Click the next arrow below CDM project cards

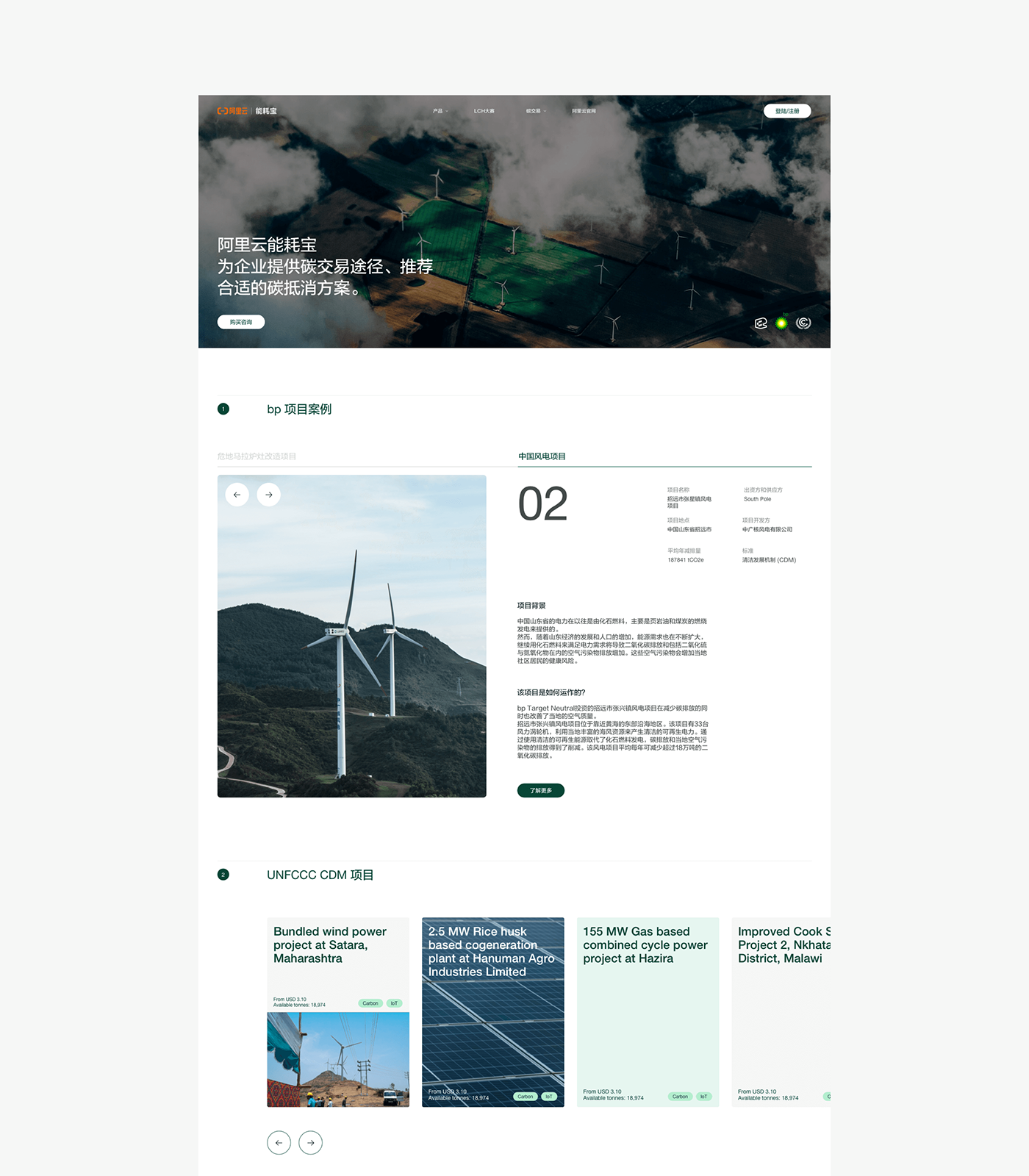[311, 1142]
